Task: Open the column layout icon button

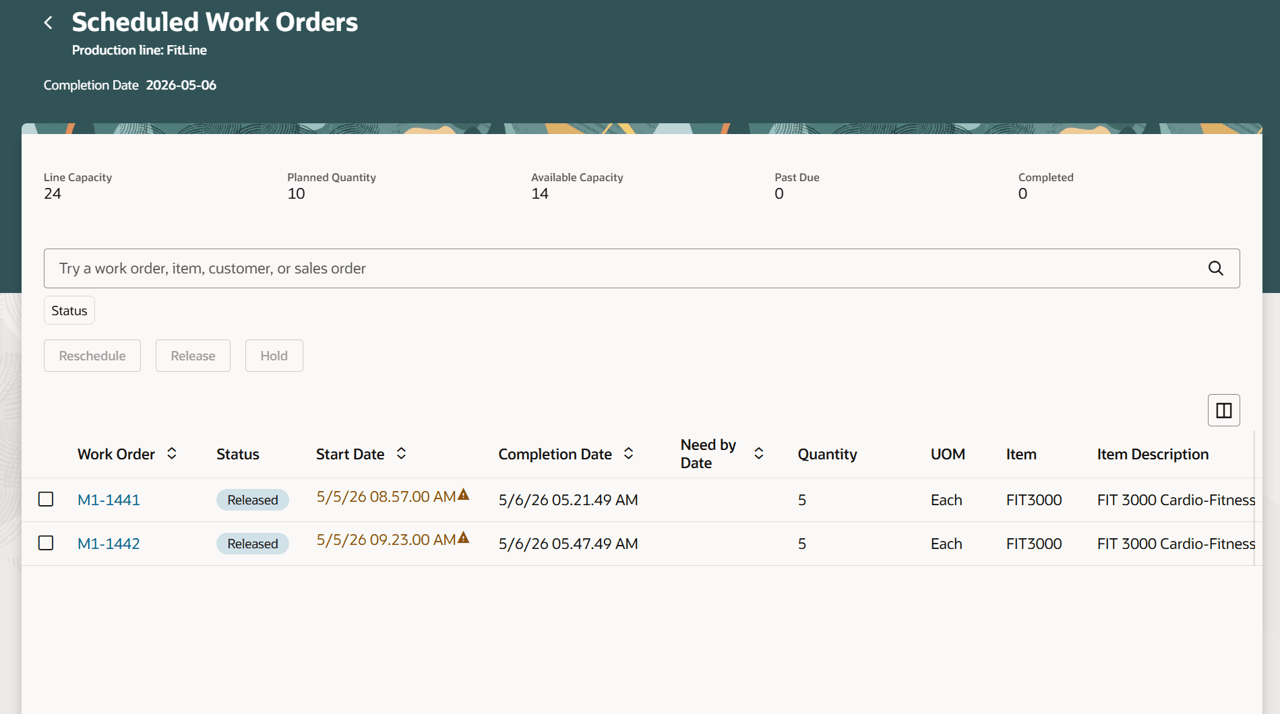Action: click(1224, 410)
